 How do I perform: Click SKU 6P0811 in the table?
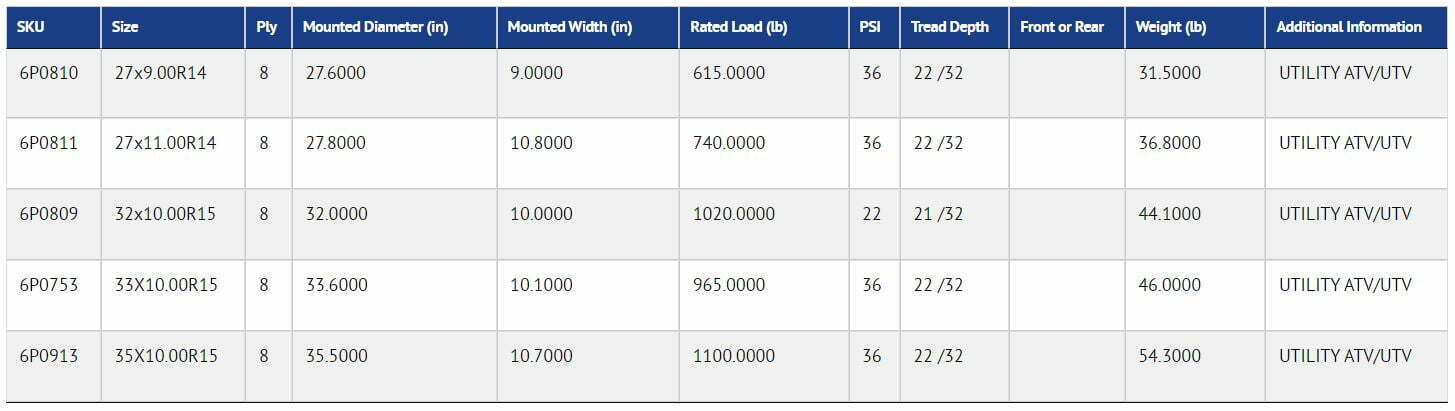48,143
